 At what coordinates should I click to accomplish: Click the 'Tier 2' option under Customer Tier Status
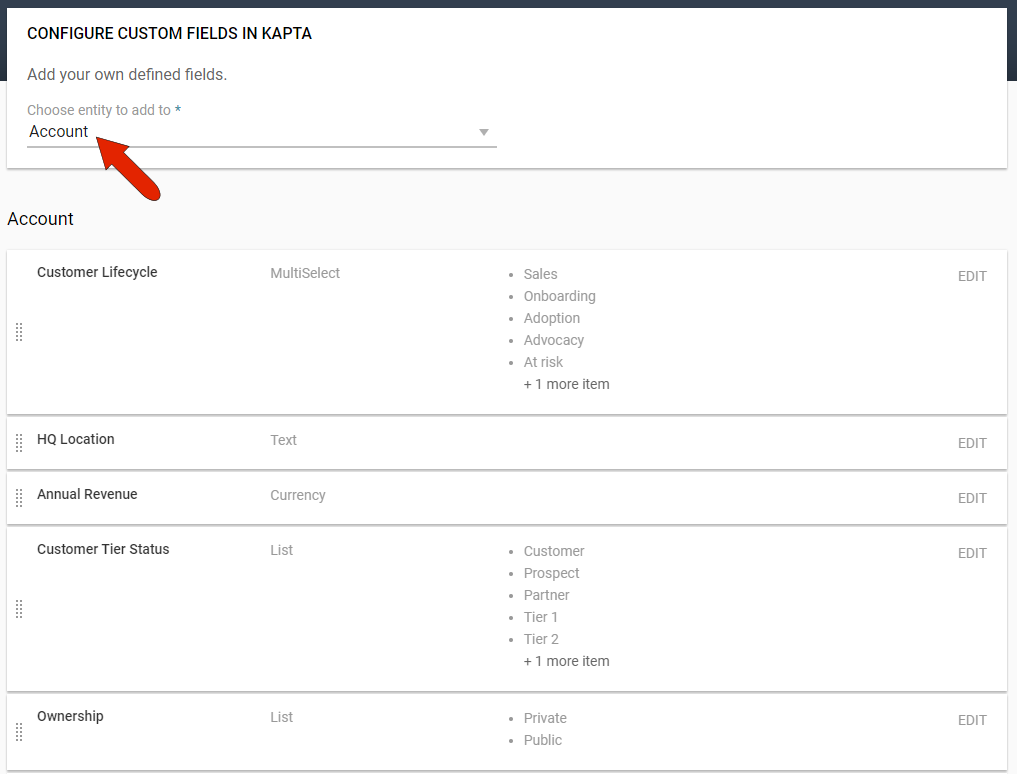pos(540,638)
